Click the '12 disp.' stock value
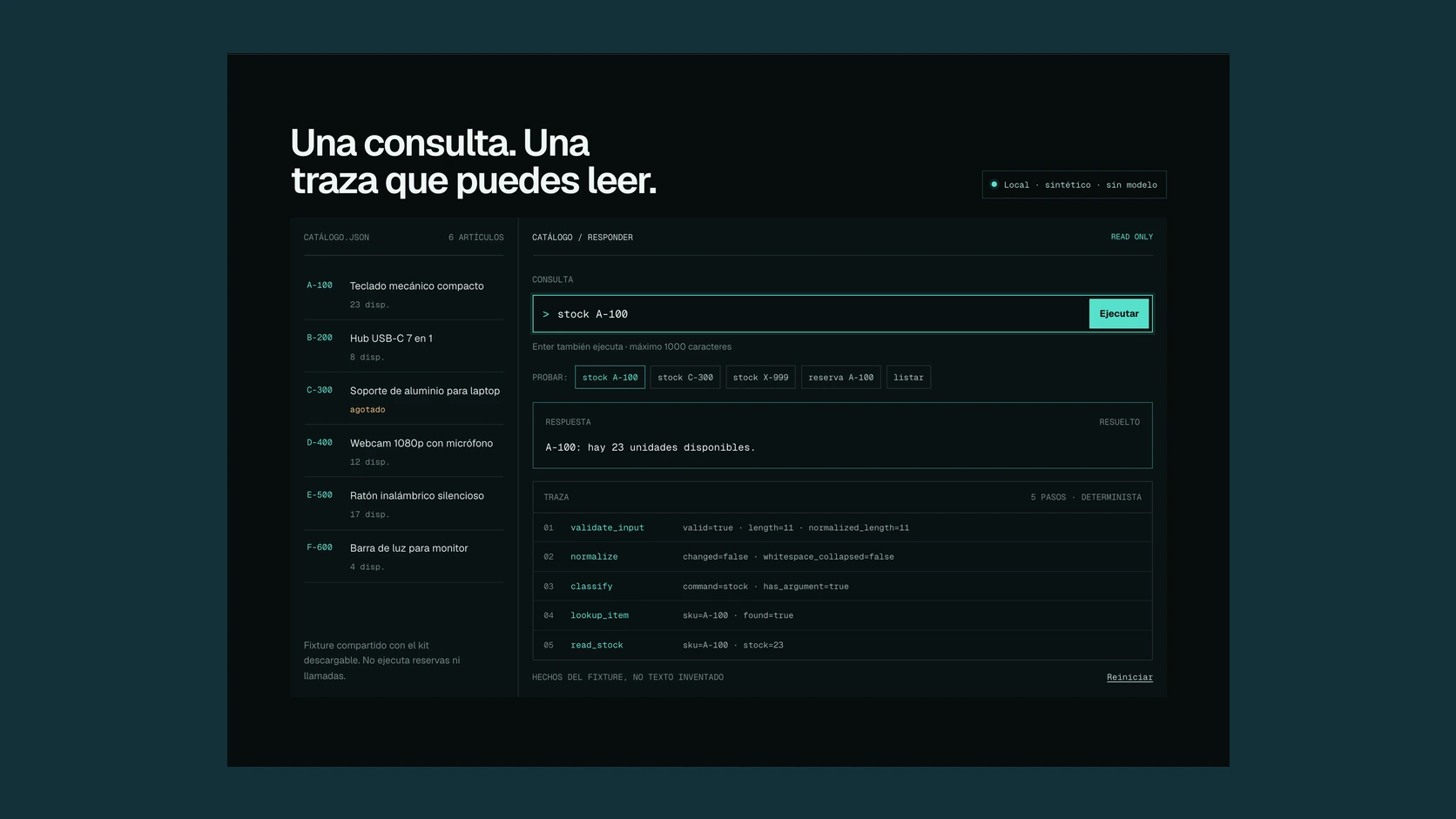The width and height of the screenshot is (1456, 819). pos(369,462)
